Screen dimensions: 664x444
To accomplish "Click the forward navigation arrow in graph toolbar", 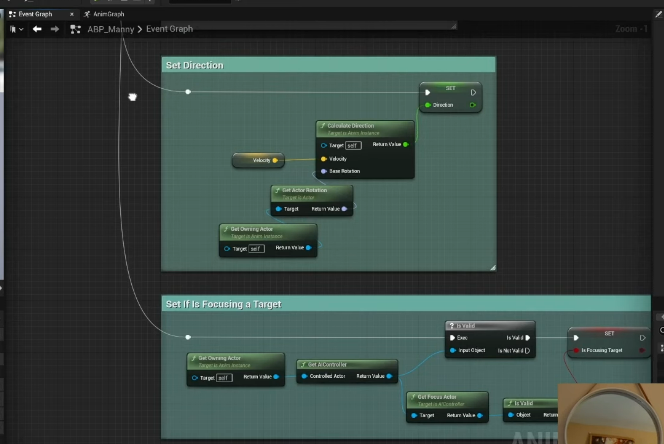I will (54, 29).
